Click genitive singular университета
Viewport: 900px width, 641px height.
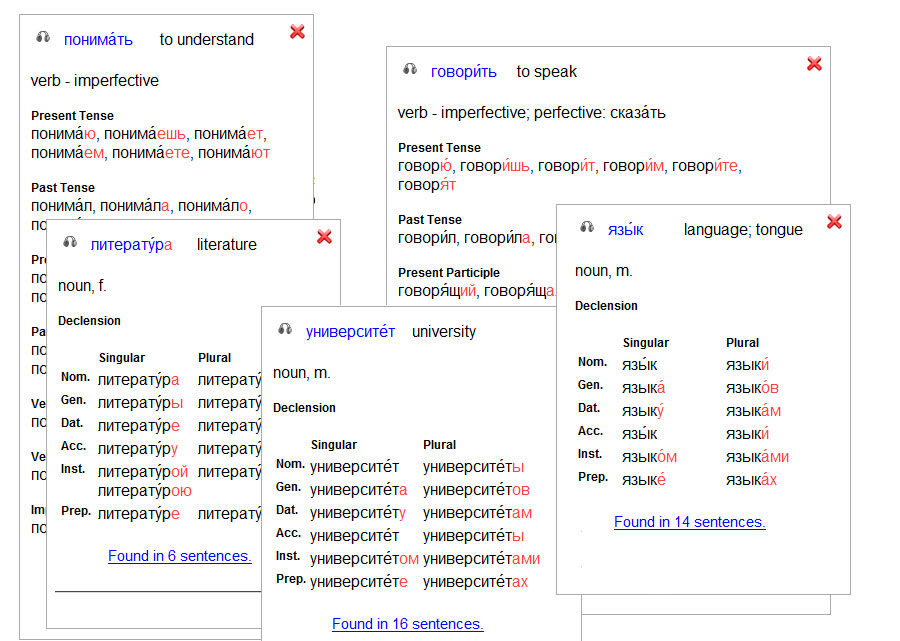pyautogui.click(x=359, y=490)
